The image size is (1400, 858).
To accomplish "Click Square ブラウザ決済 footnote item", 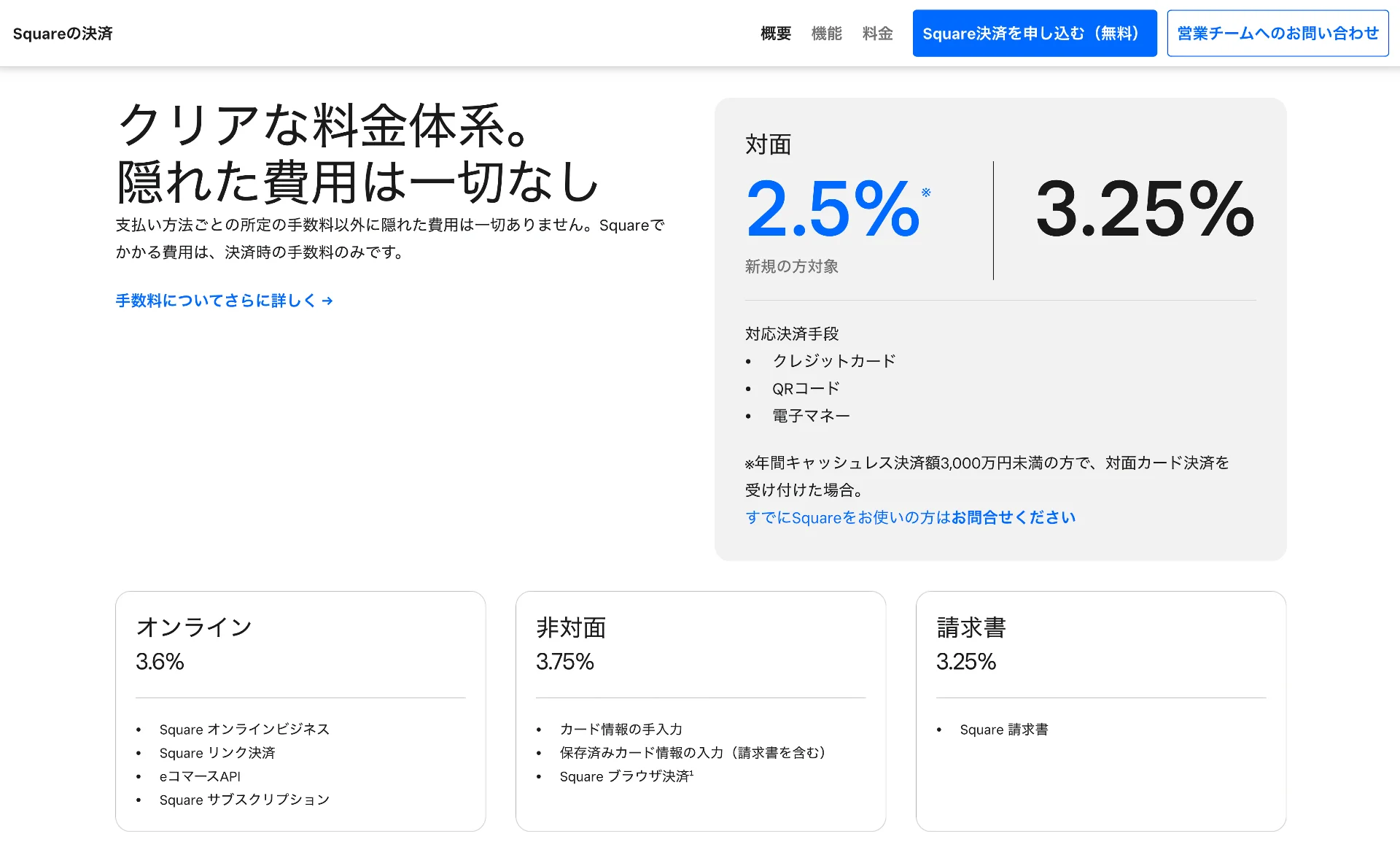I will coord(626,776).
